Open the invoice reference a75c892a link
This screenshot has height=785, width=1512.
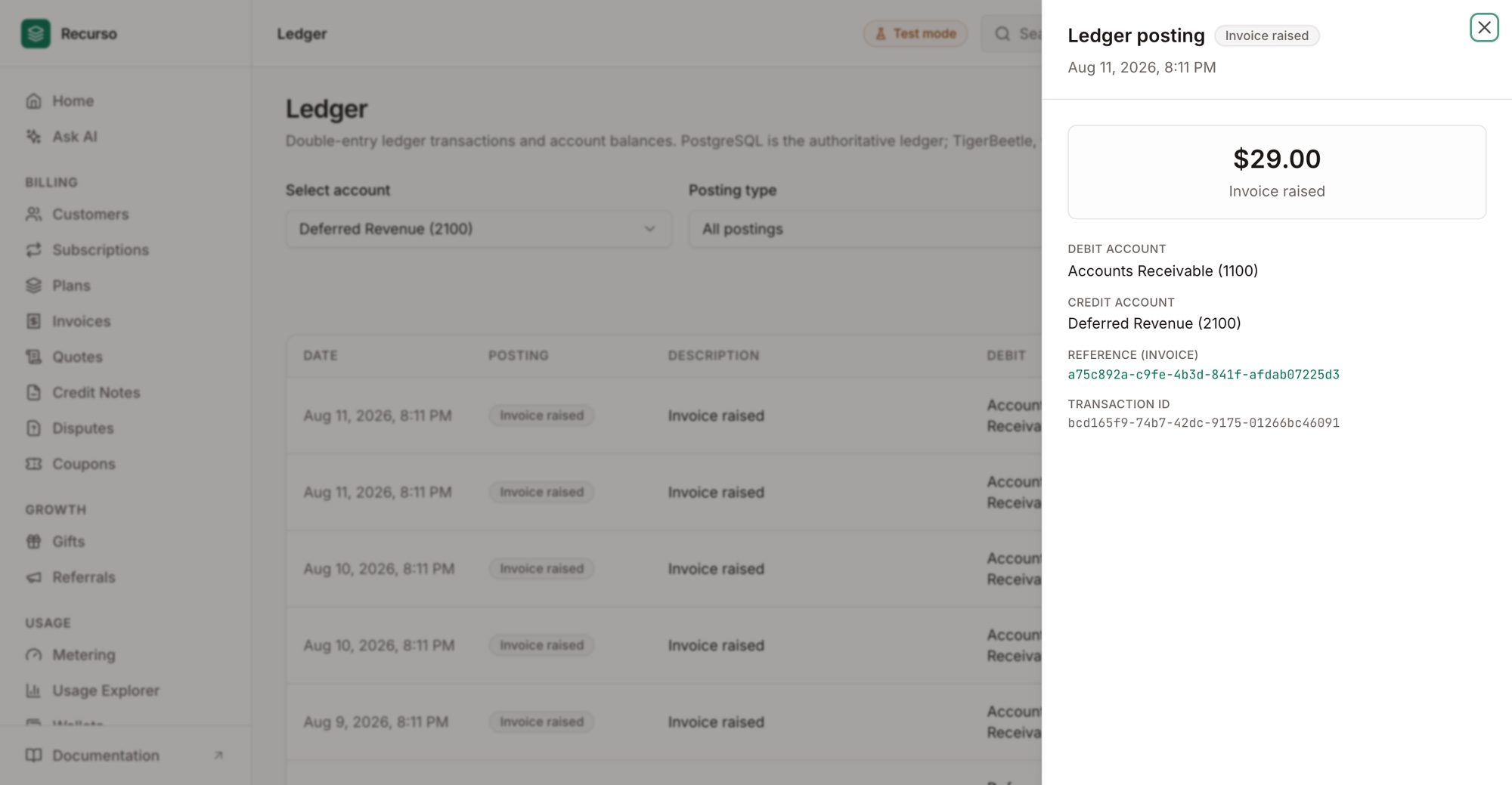point(1204,375)
